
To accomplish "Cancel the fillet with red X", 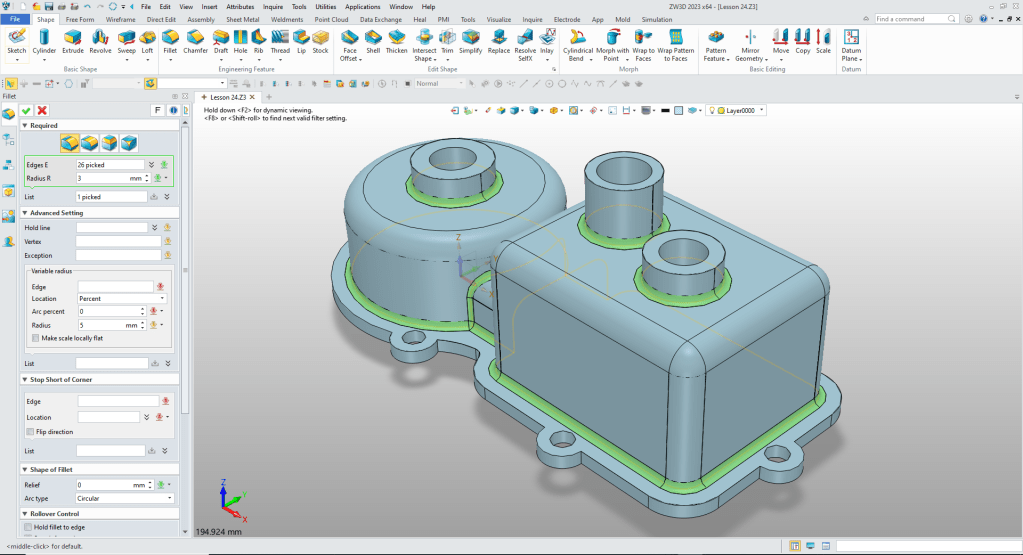I will click(x=42, y=110).
